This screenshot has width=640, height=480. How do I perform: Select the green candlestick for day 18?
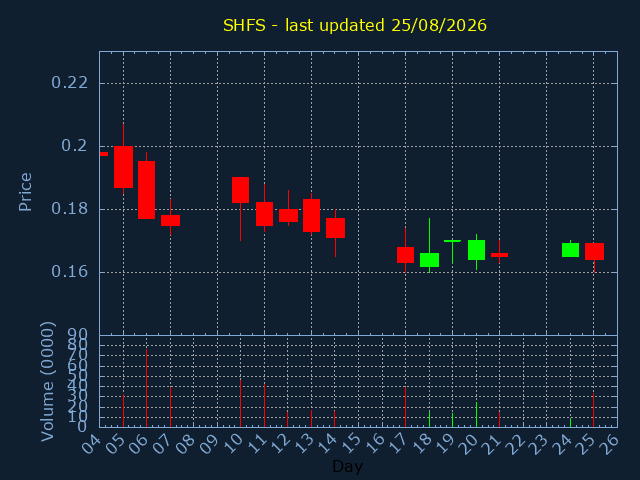(429, 260)
